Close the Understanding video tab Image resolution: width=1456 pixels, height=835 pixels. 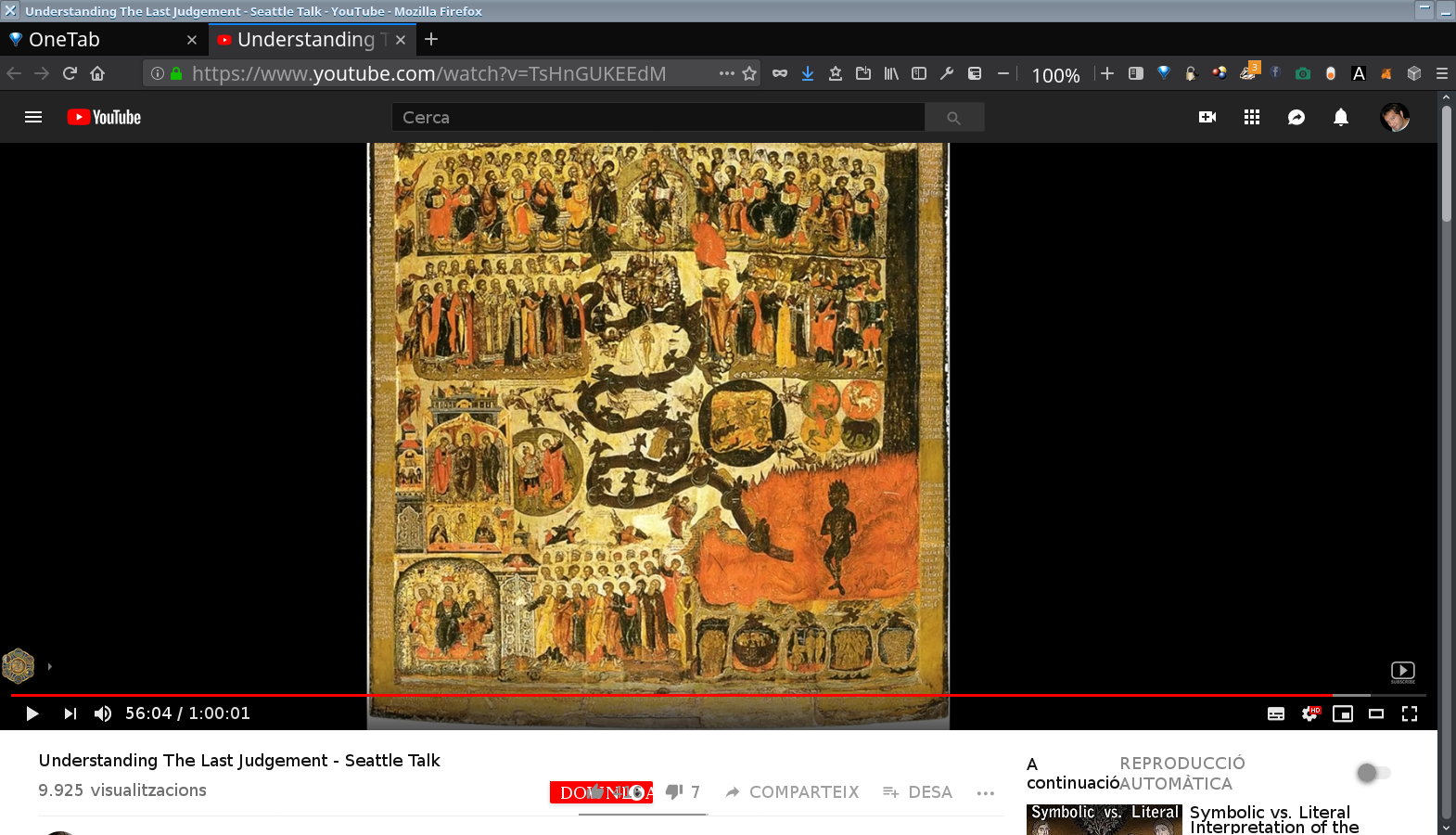click(x=401, y=40)
